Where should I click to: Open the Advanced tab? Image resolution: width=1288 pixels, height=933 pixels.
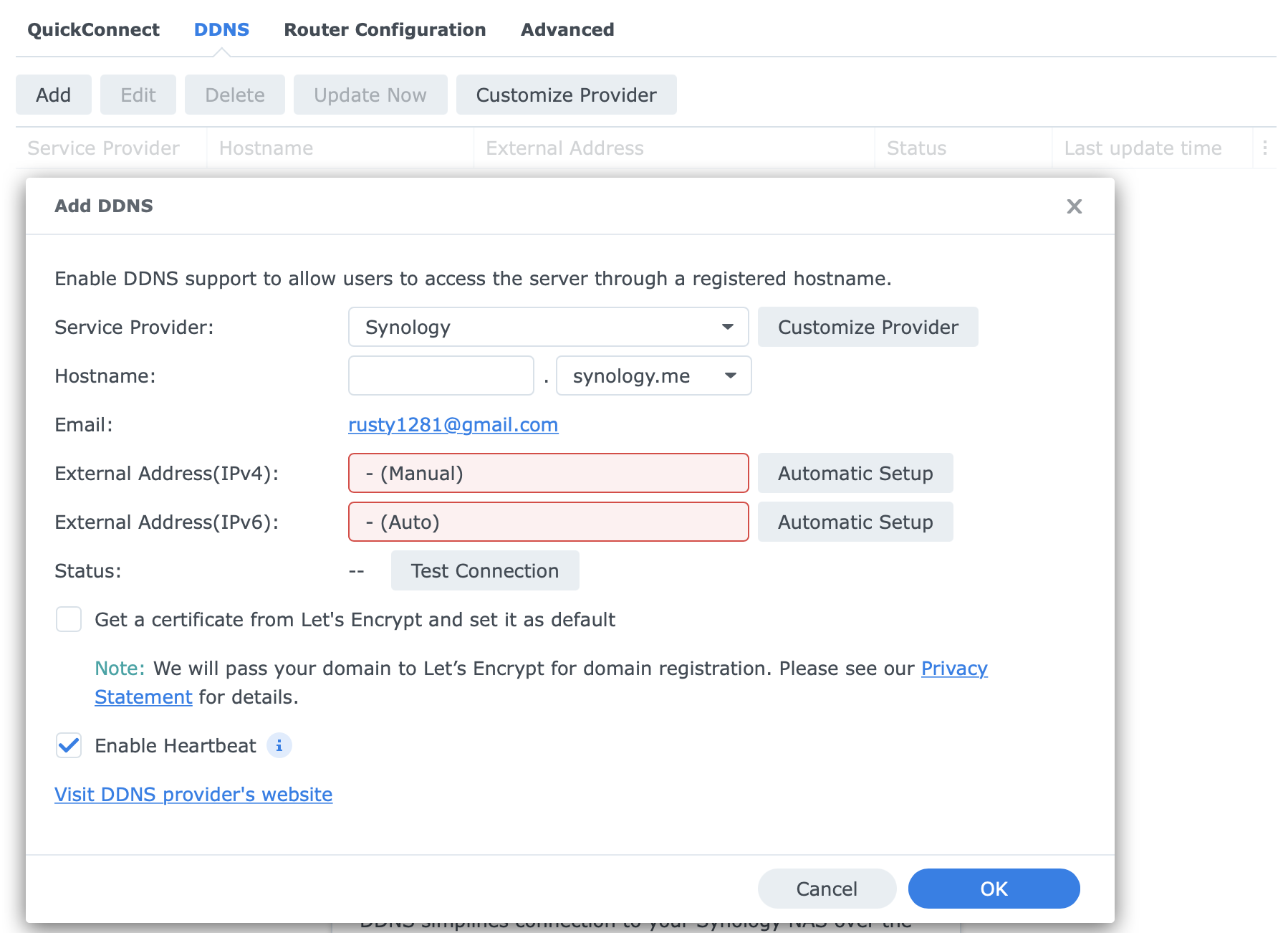pos(567,29)
